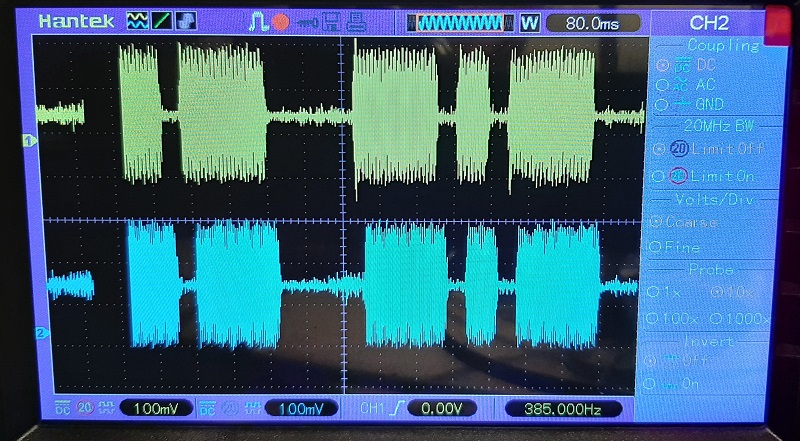The width and height of the screenshot is (800, 441).
Task: Choose the 1000x probe attenuation
Action: 737,318
